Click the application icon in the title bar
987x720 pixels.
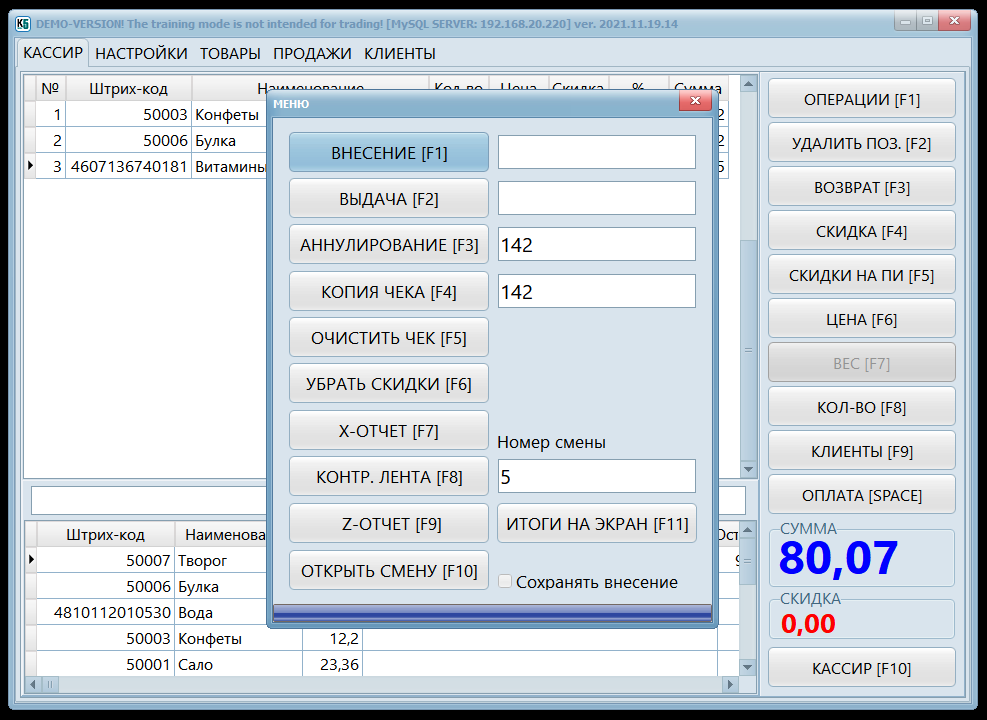tap(23, 24)
